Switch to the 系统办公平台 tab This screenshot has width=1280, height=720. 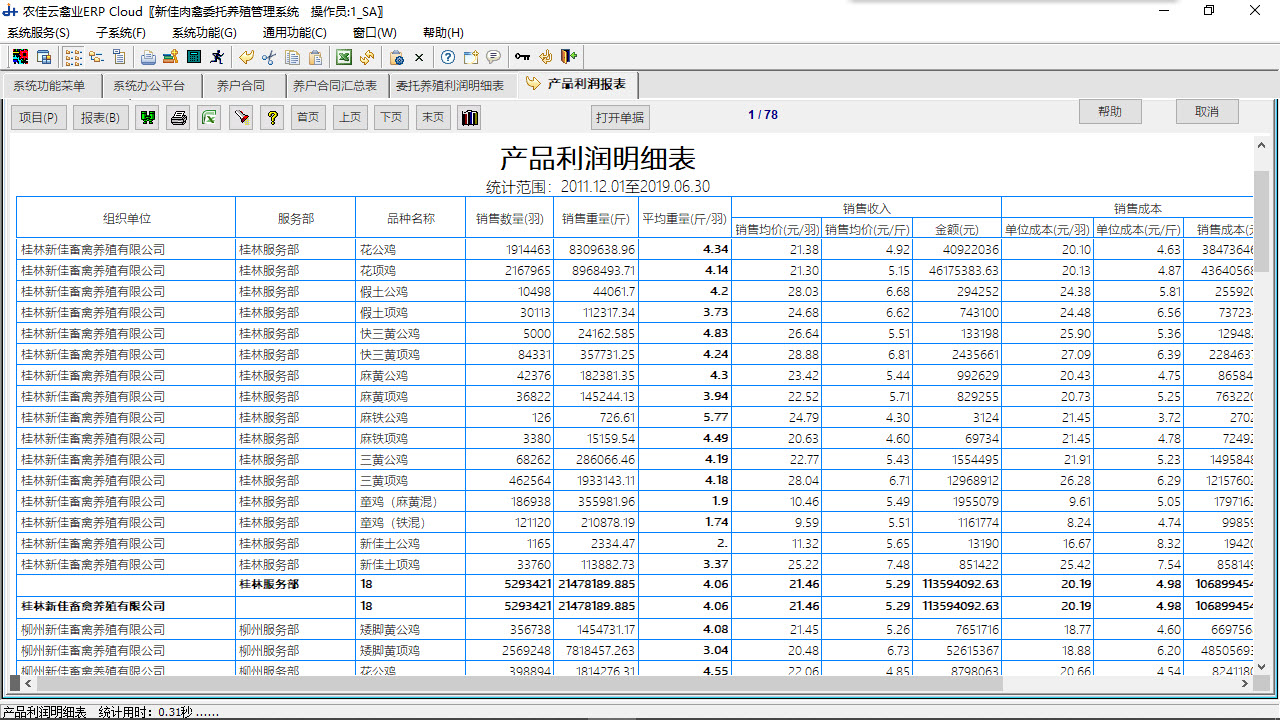click(x=149, y=85)
